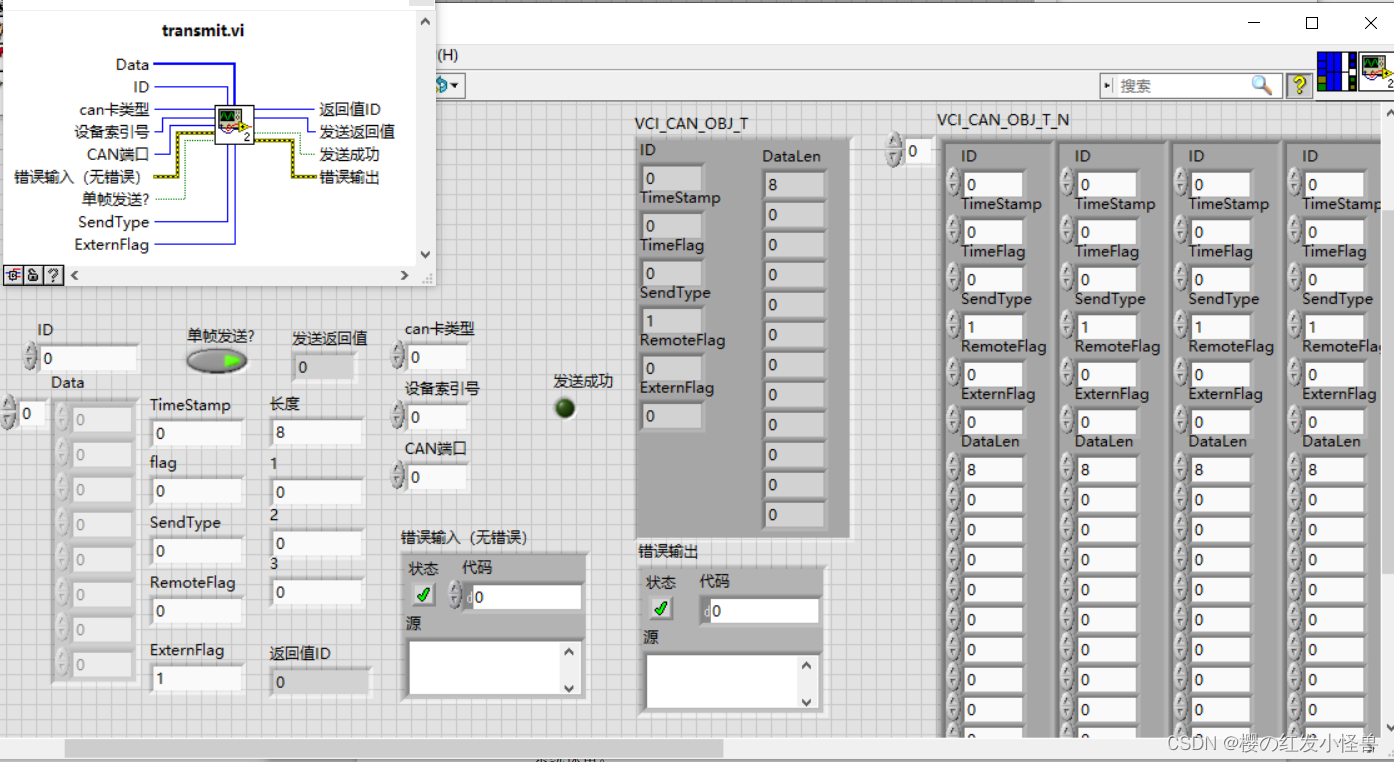1394x762 pixels.
Task: Click the can卡类型 stepper
Action: coord(398,356)
